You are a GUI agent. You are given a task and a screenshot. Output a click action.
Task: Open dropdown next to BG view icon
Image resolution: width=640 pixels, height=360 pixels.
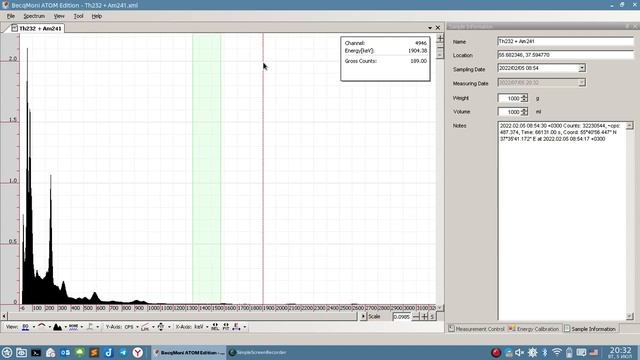pos(34,327)
